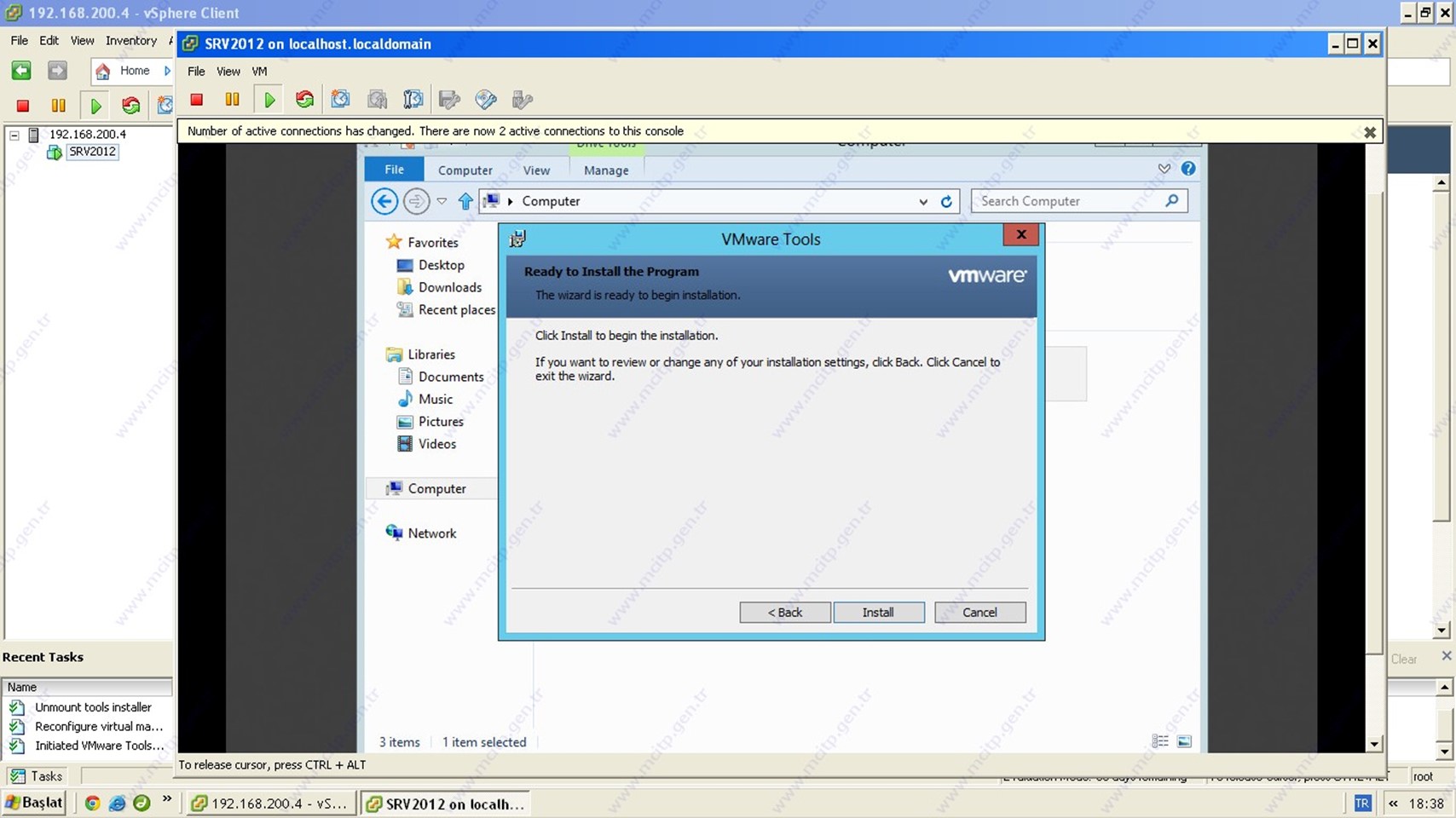Select Network in Explorer navigation pane
The height and width of the screenshot is (818, 1456).
click(431, 533)
